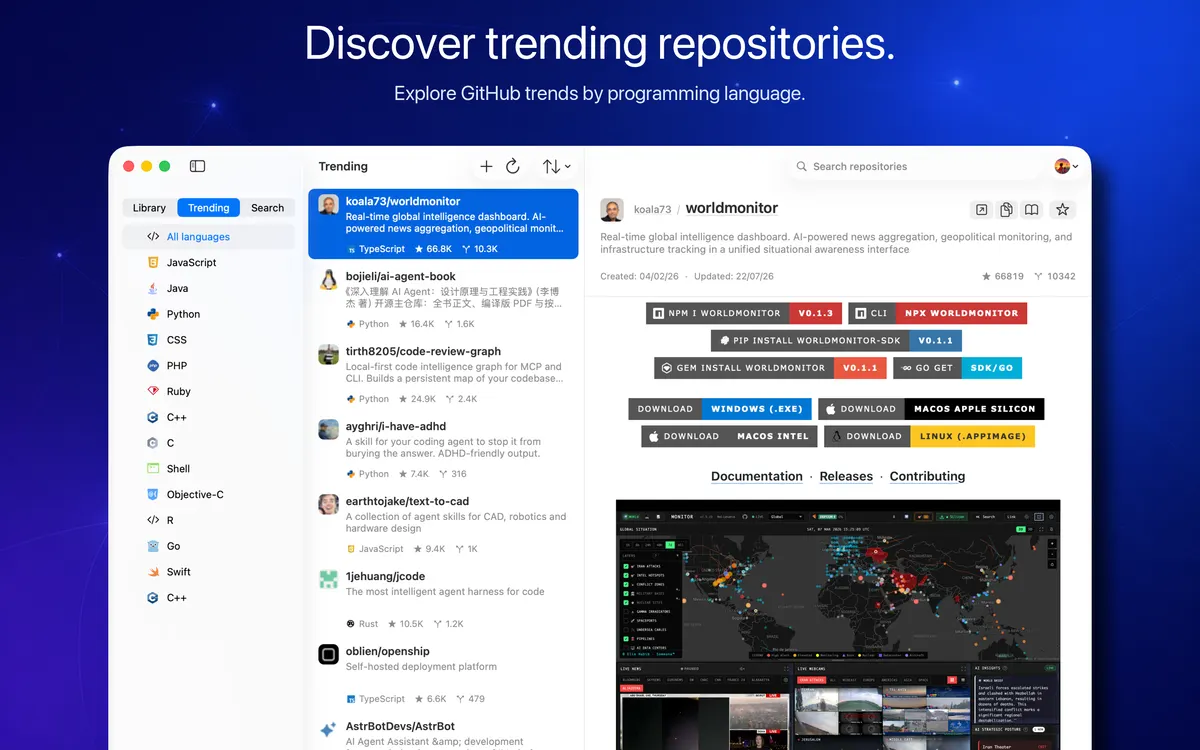Filter trending by CSS
Screen dimensions: 1200x750
tap(208, 340)
